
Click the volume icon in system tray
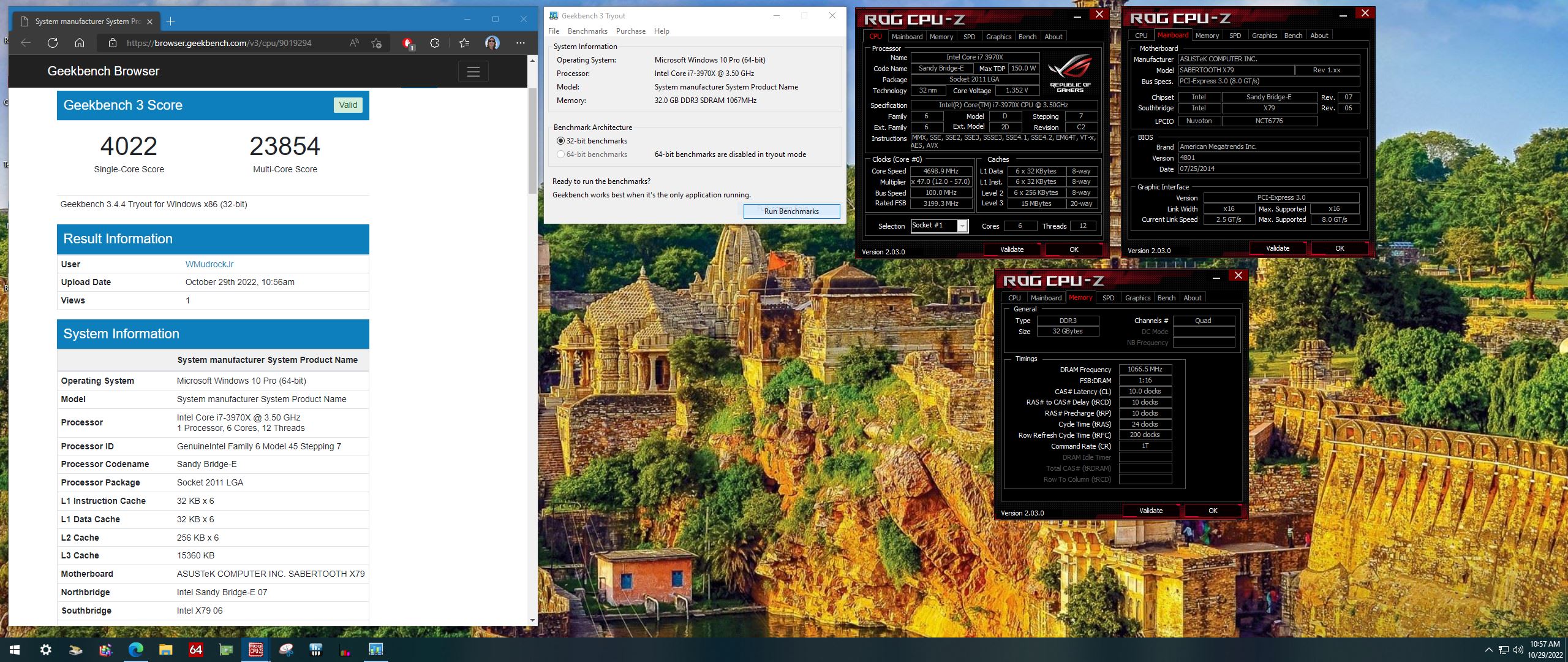coord(1518,650)
